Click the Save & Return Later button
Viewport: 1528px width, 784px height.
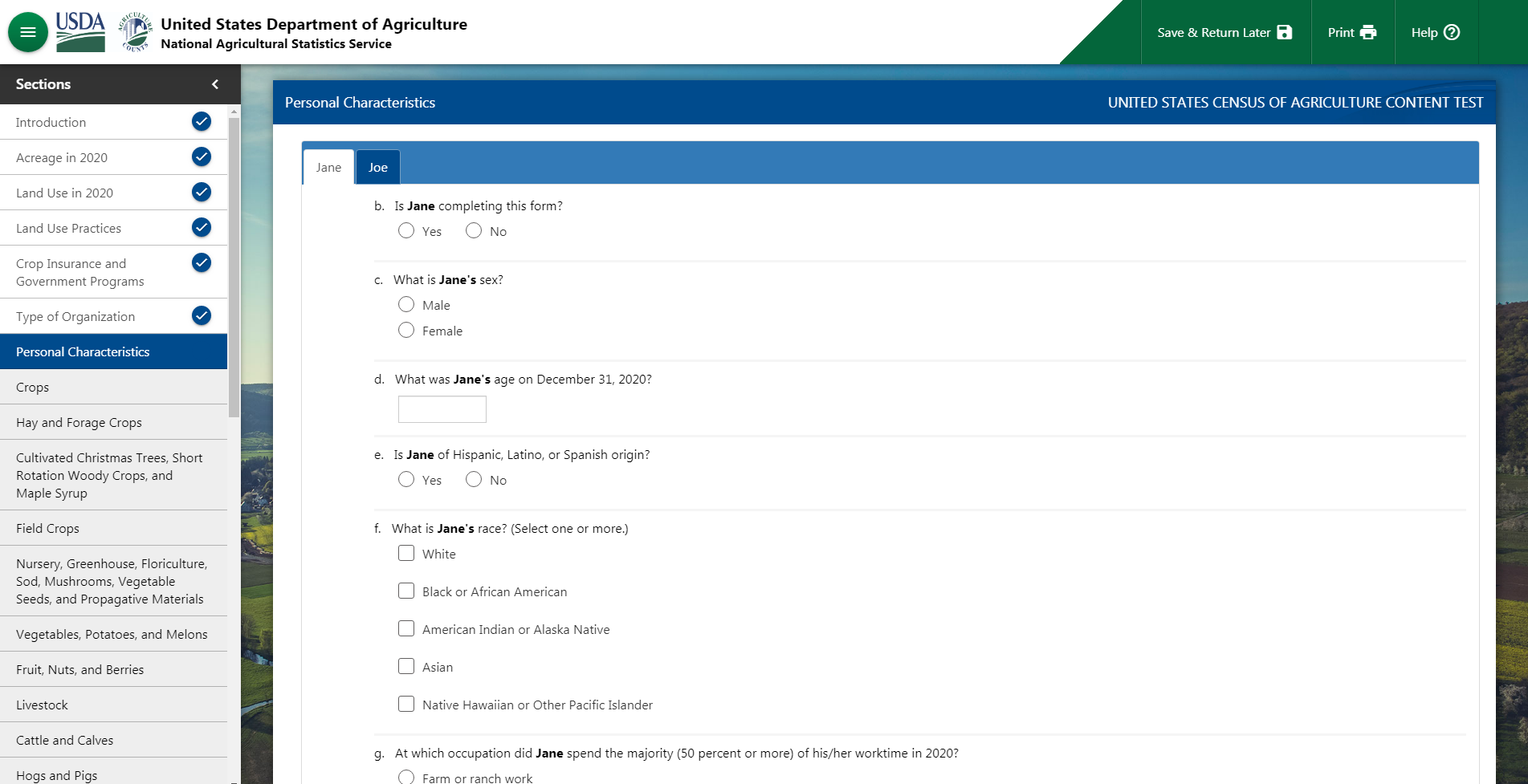click(x=1226, y=32)
